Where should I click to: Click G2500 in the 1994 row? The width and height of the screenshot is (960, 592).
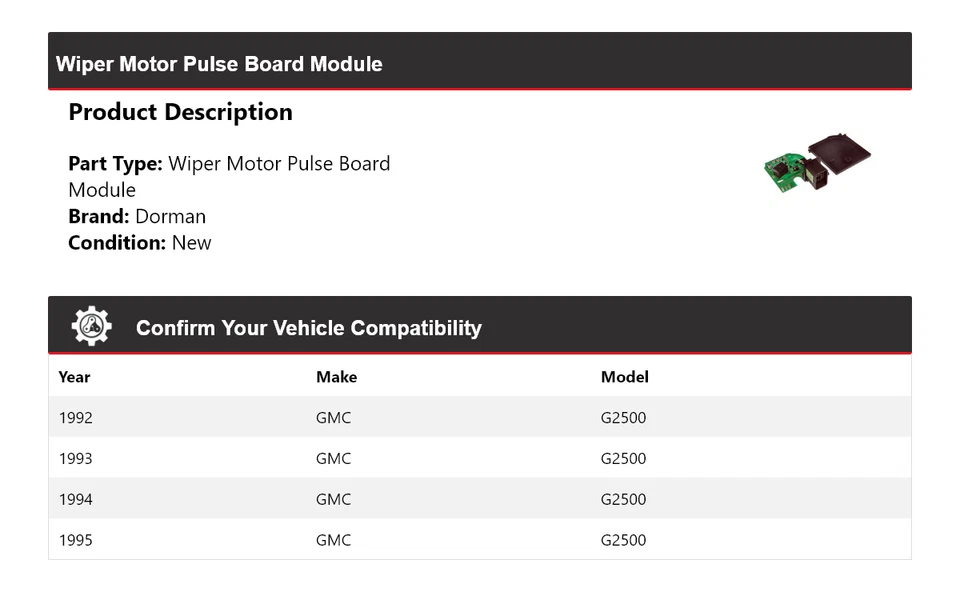tap(623, 499)
